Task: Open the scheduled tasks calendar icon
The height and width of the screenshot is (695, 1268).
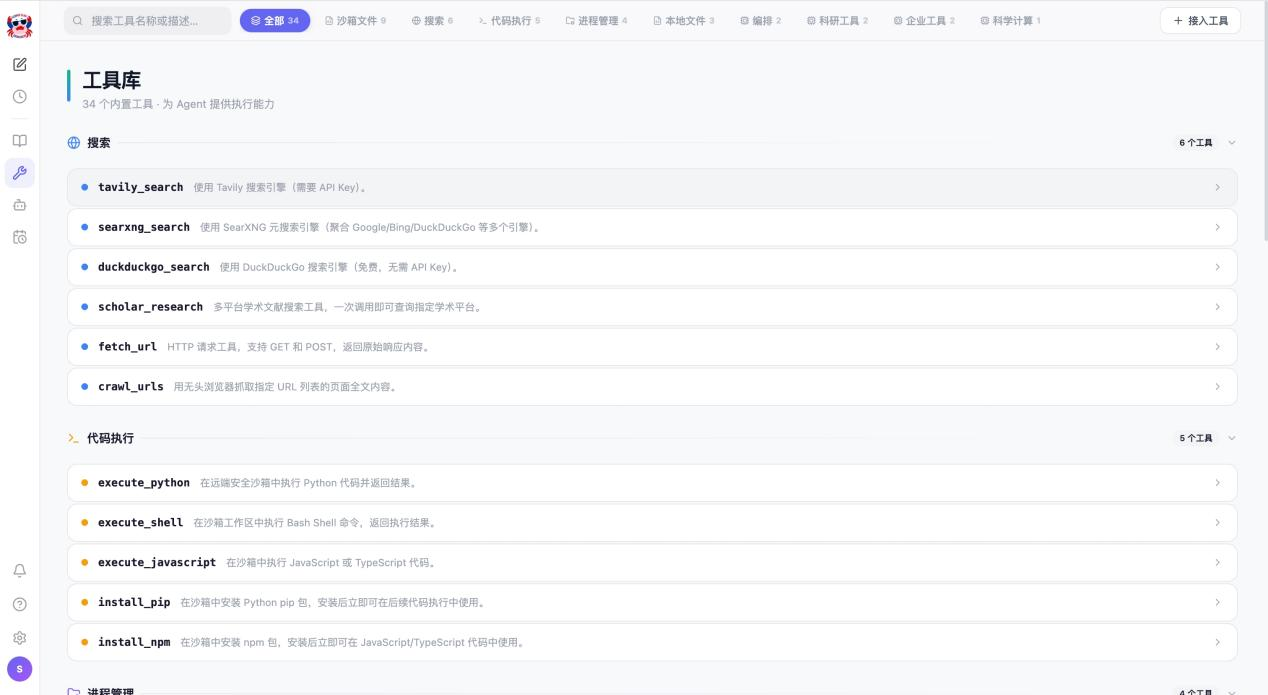Action: pyautogui.click(x=19, y=237)
